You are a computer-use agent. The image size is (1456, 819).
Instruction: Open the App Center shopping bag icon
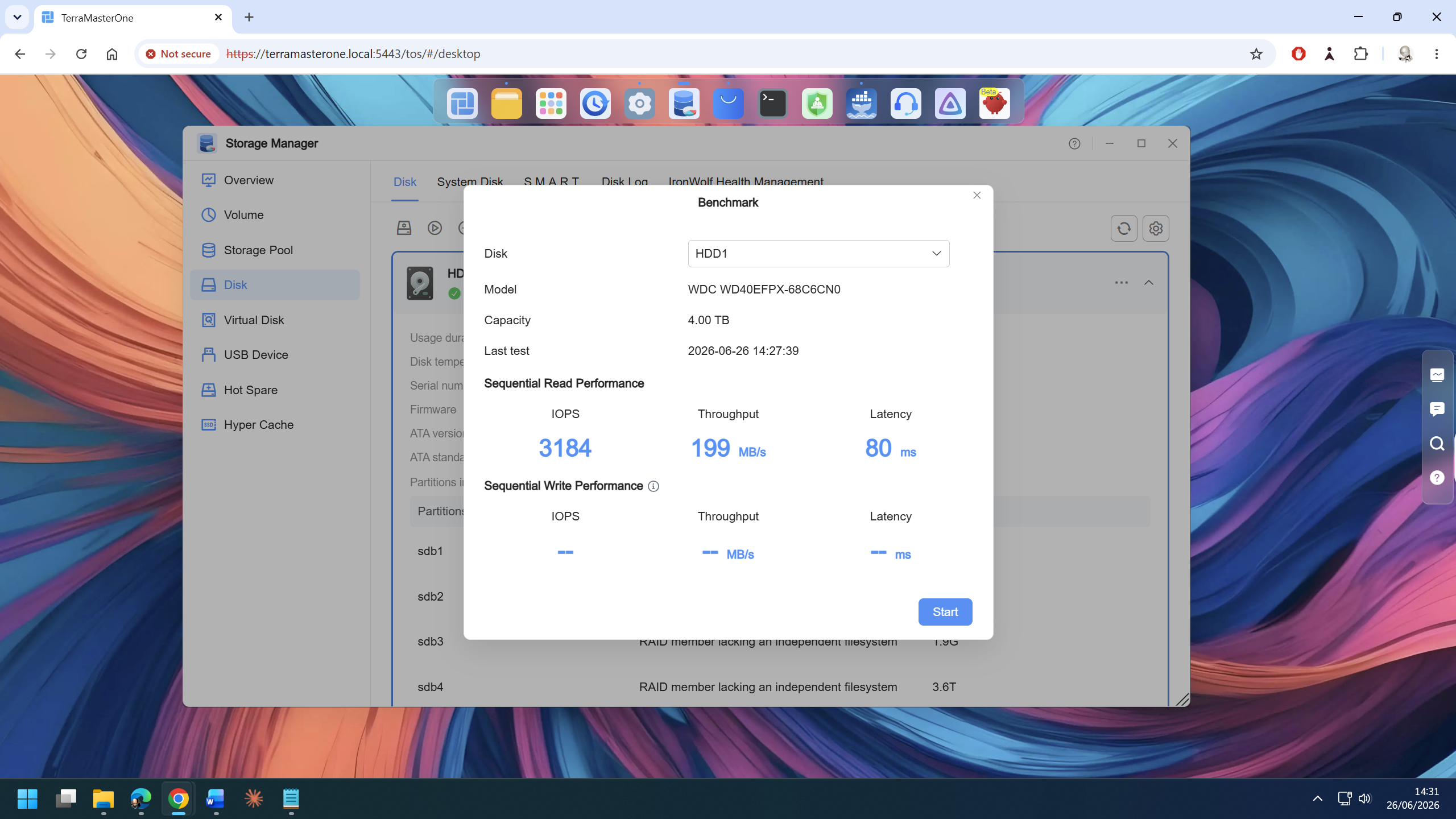coord(728,104)
